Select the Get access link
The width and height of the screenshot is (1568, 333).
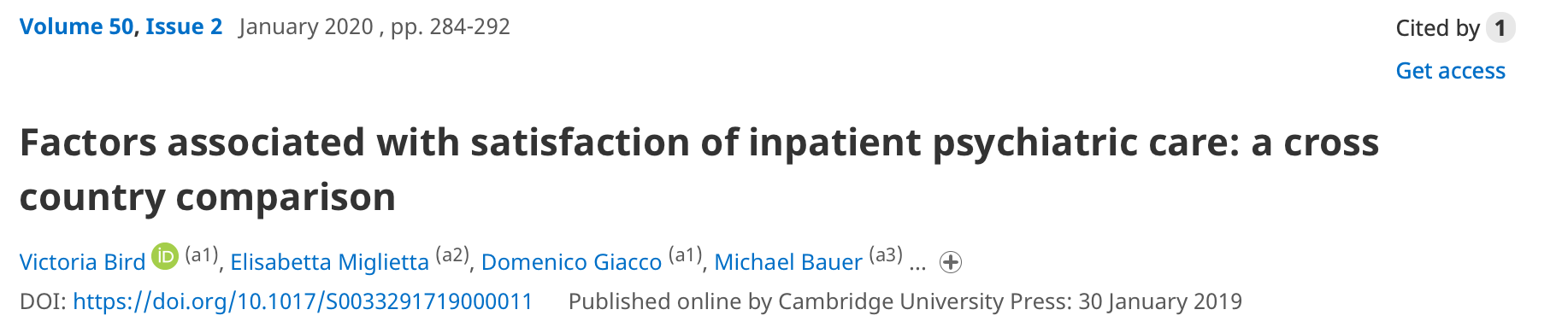[x=1450, y=71]
